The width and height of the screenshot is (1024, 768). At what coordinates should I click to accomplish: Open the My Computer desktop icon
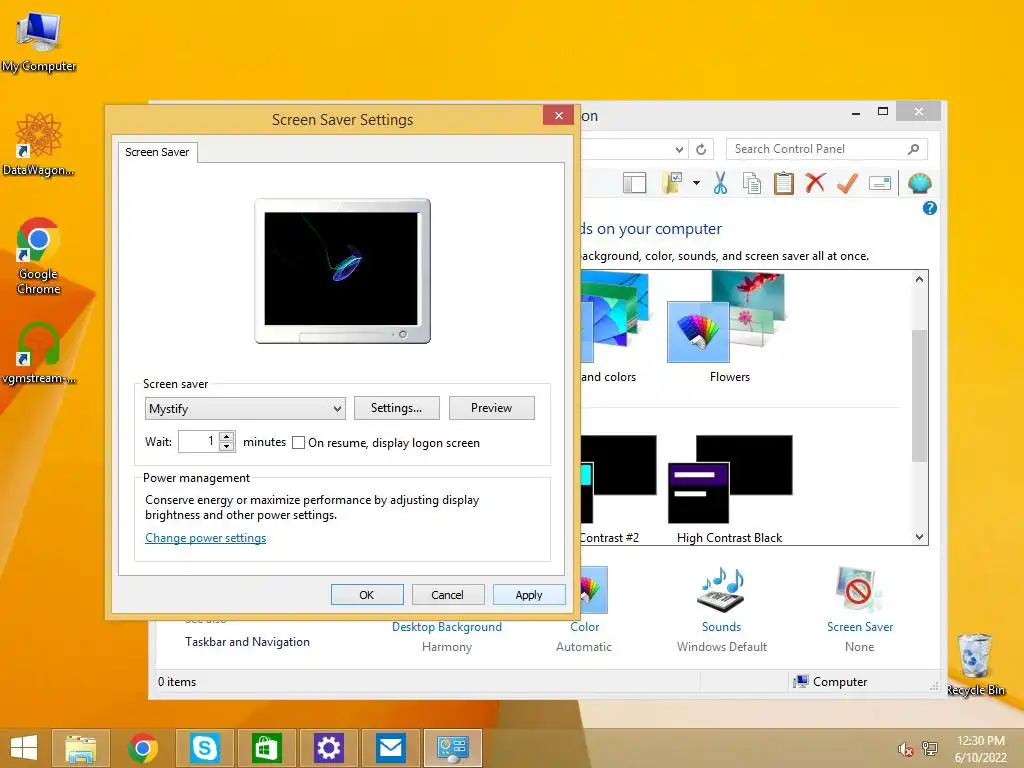click(39, 42)
